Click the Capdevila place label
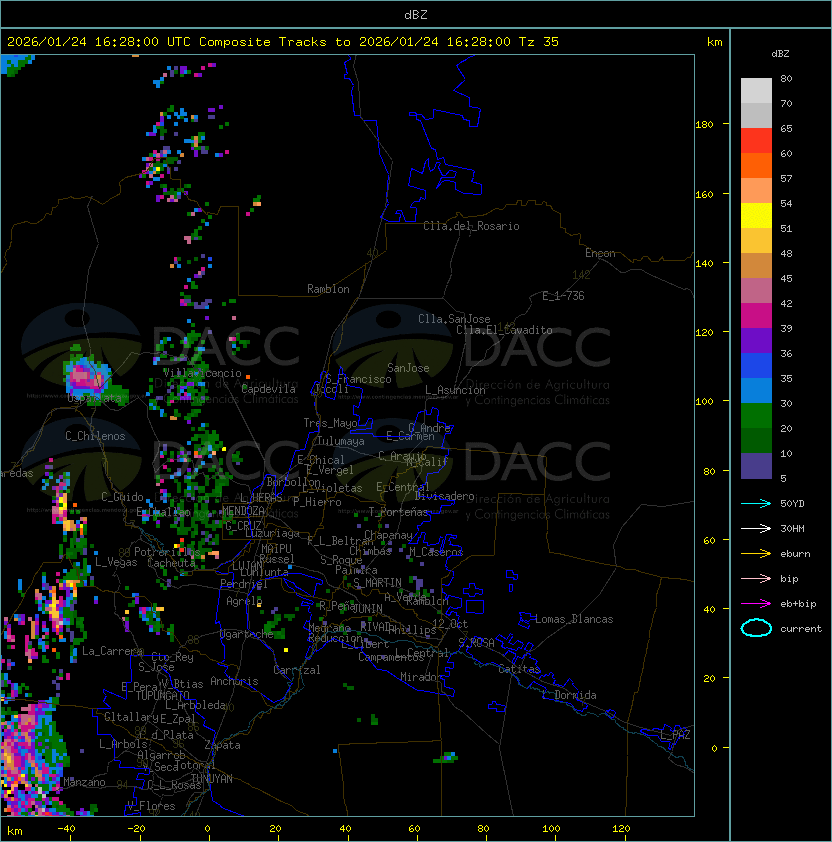The height and width of the screenshot is (842, 832). click(x=268, y=389)
